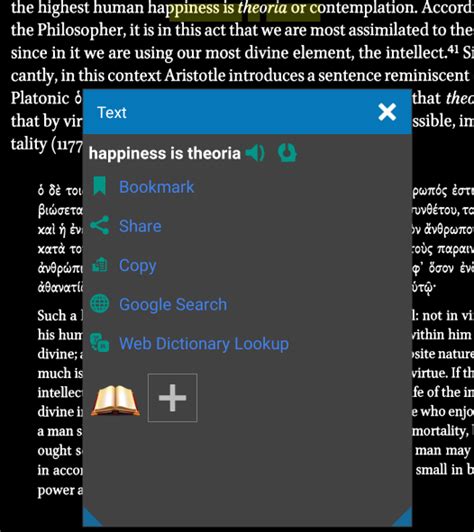Click the green text-to-speech headset icon
The image size is (474, 532).
click(x=287, y=153)
